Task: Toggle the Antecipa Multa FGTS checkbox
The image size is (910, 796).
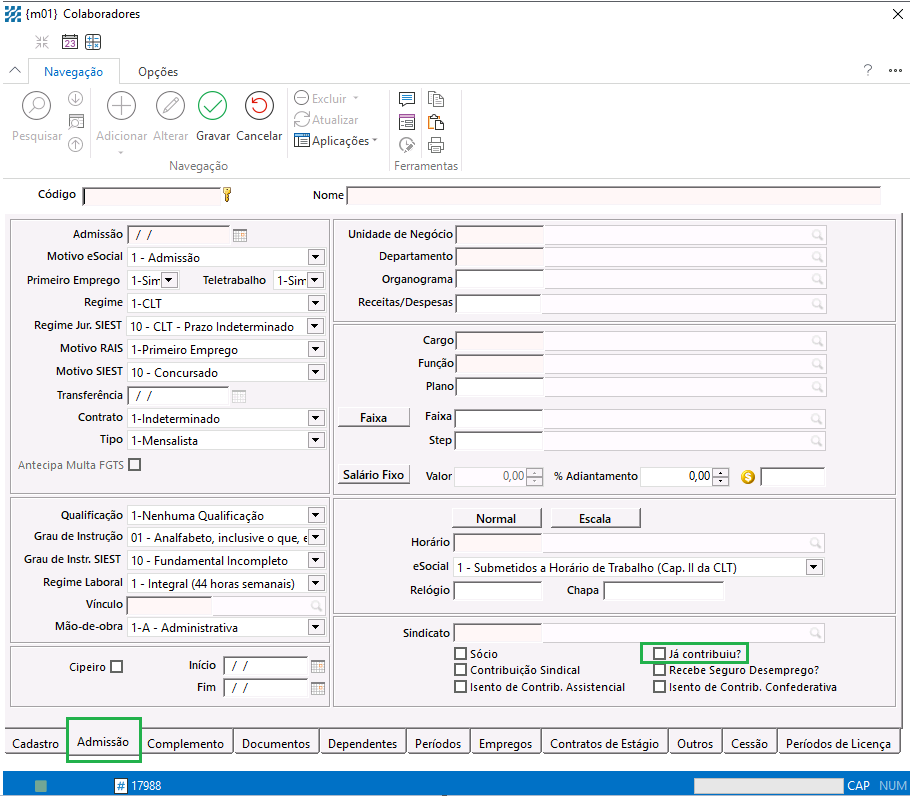Action: point(135,465)
